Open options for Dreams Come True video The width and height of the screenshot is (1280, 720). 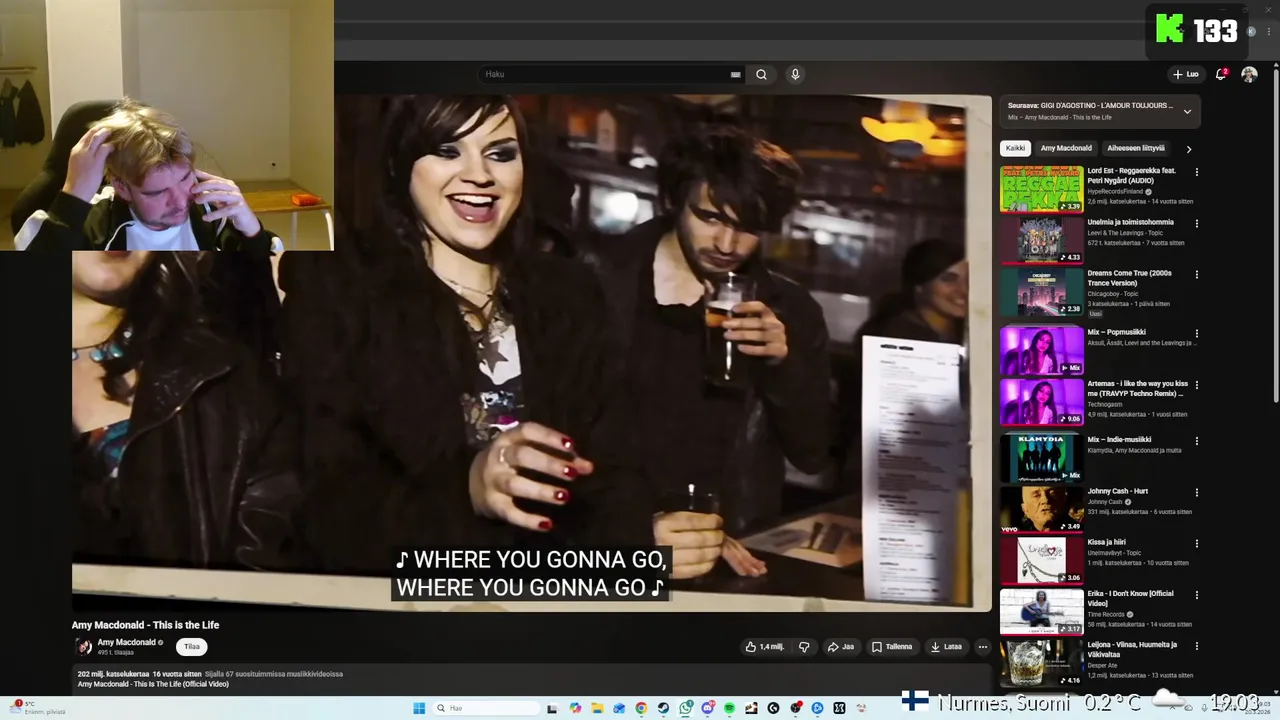tap(1196, 274)
